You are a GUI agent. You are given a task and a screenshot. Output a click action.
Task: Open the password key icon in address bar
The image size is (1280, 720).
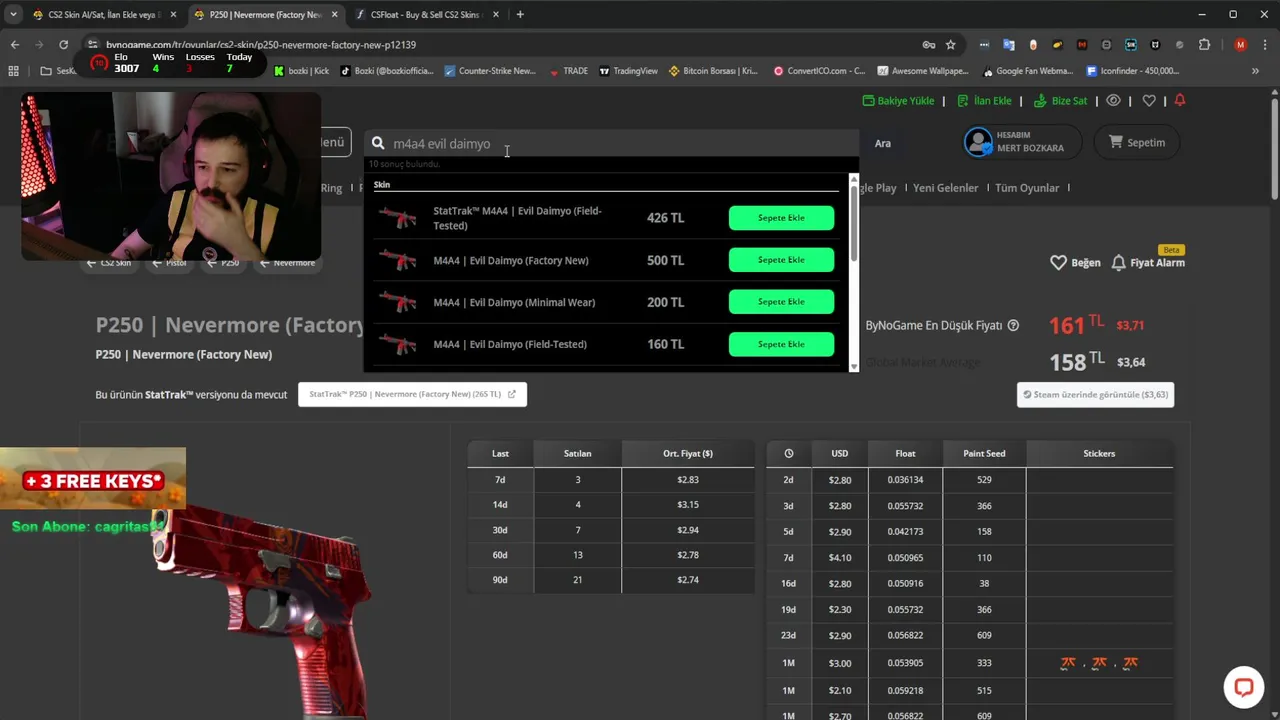click(929, 45)
